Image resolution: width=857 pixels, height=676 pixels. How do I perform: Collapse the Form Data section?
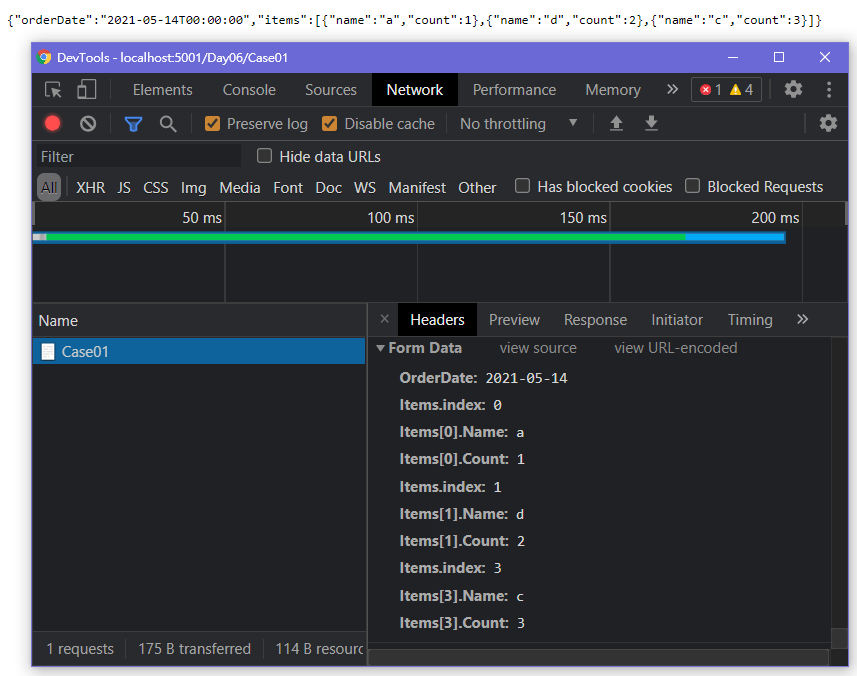click(380, 348)
